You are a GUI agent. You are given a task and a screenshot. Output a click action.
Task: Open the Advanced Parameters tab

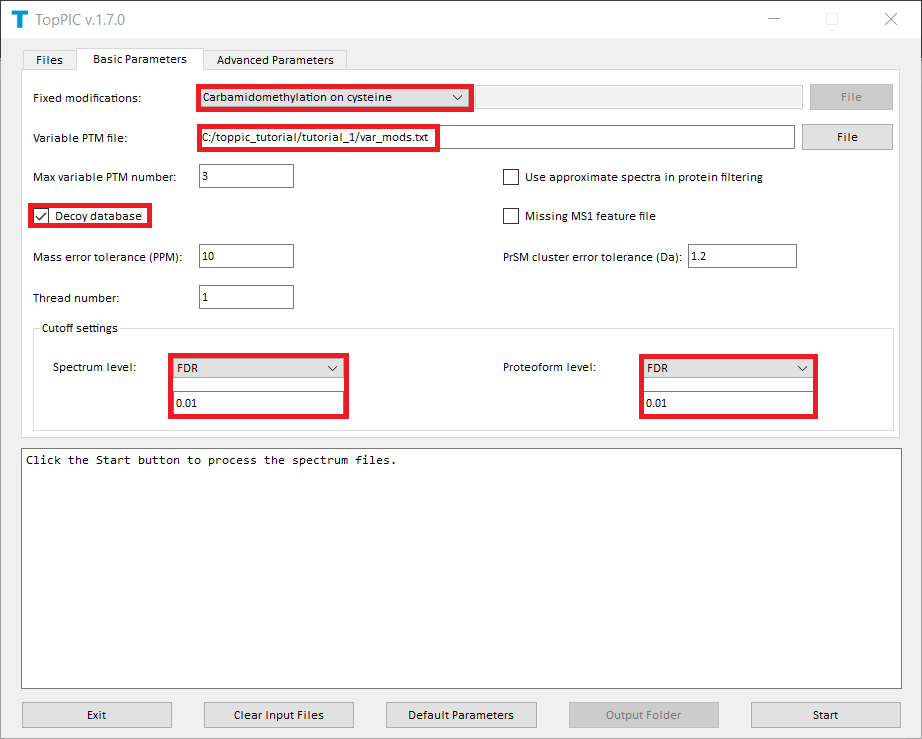pyautogui.click(x=275, y=60)
